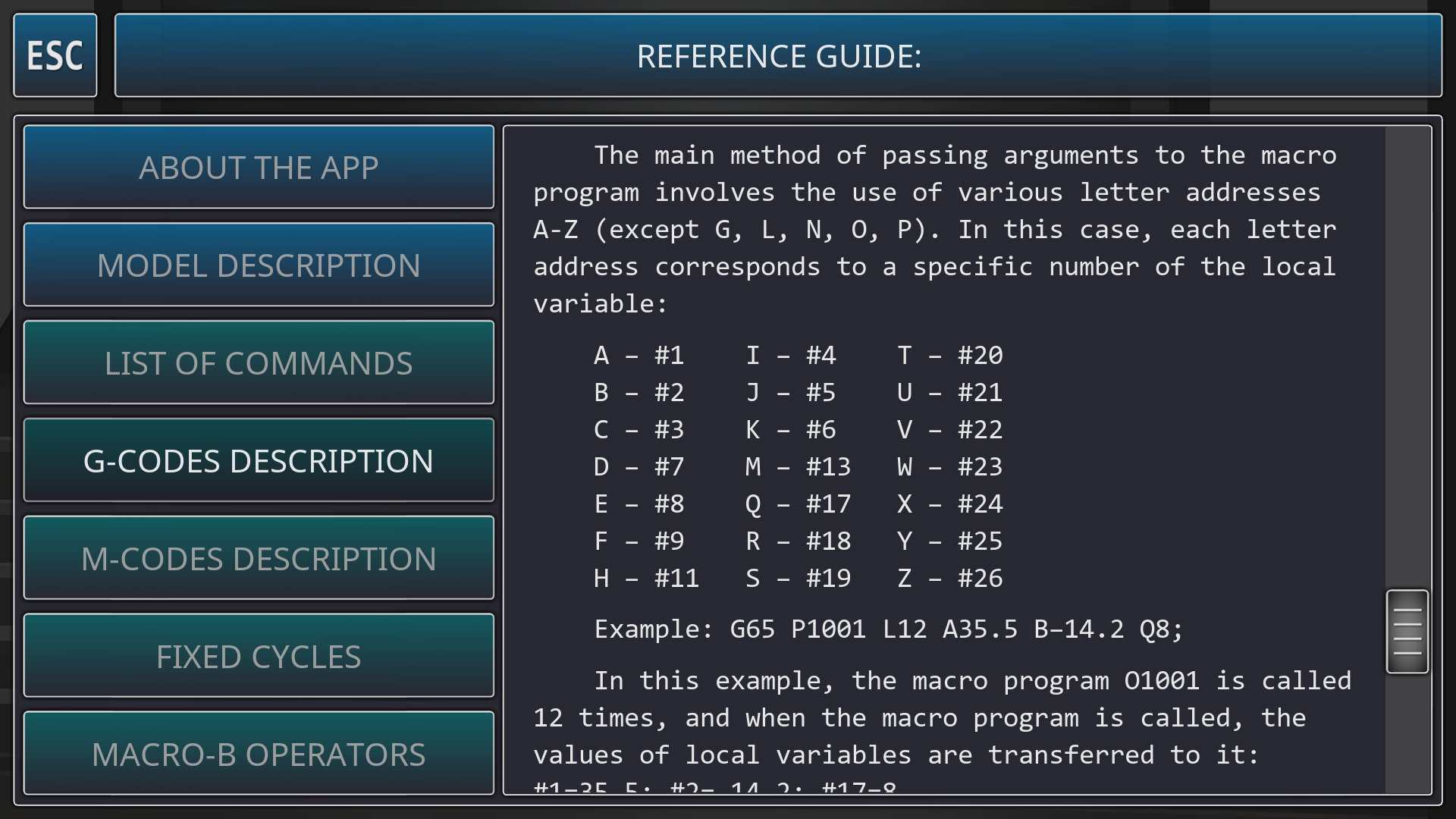Click the opening paragraph about passing arguments
Viewport: 1456px width, 819px height.
tap(934, 229)
